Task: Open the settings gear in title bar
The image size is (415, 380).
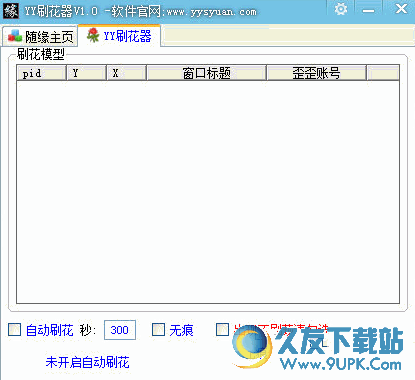Action: tap(341, 9)
